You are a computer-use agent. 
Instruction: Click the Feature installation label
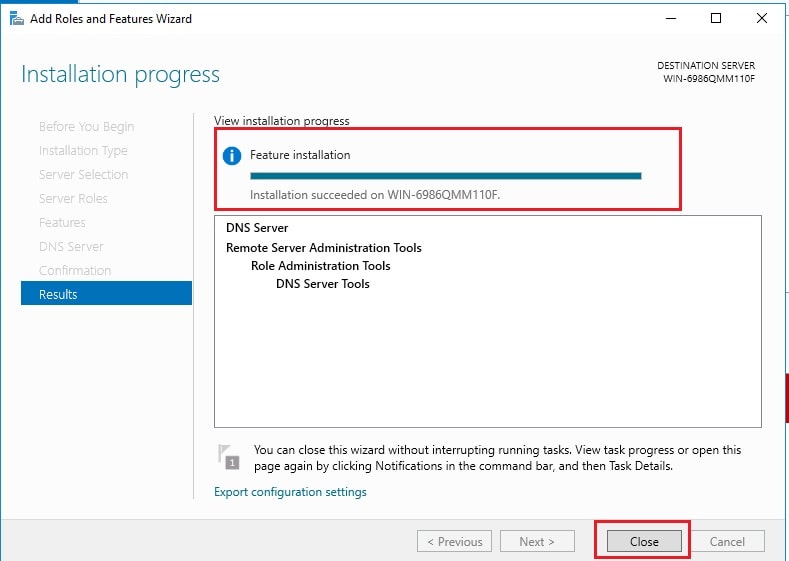[x=300, y=155]
